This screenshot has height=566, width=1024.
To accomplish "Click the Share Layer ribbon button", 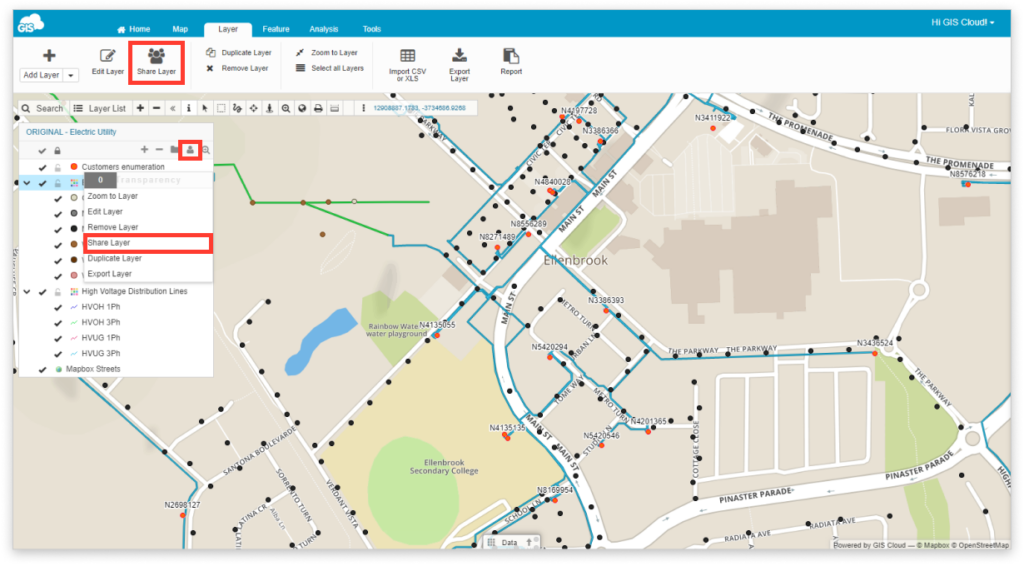I will coord(156,63).
